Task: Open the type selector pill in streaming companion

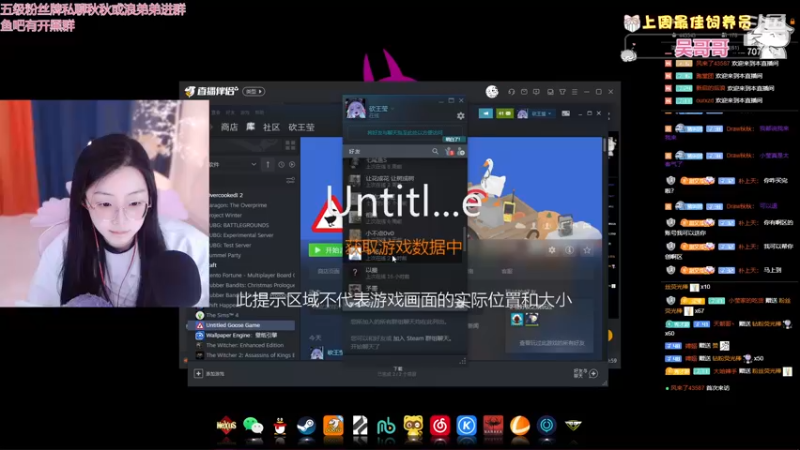Action: tap(254, 91)
